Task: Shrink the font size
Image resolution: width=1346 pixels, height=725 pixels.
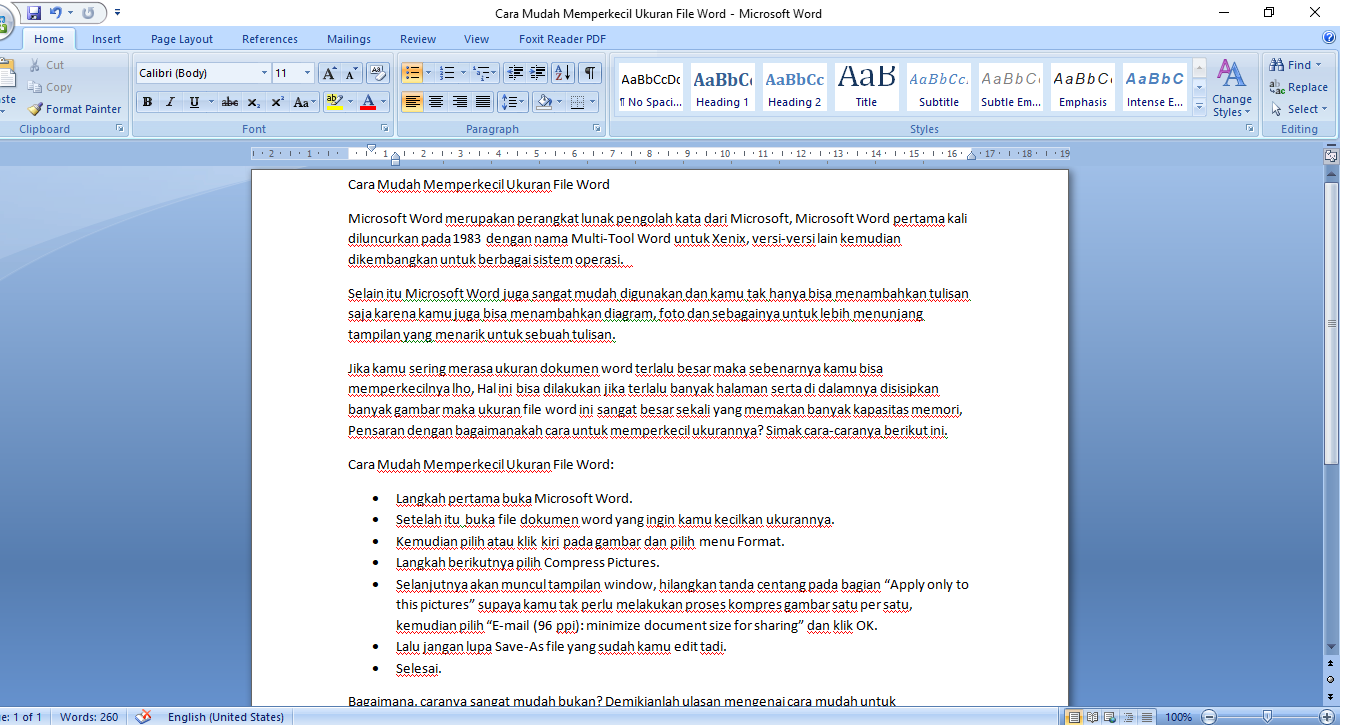Action: click(351, 73)
